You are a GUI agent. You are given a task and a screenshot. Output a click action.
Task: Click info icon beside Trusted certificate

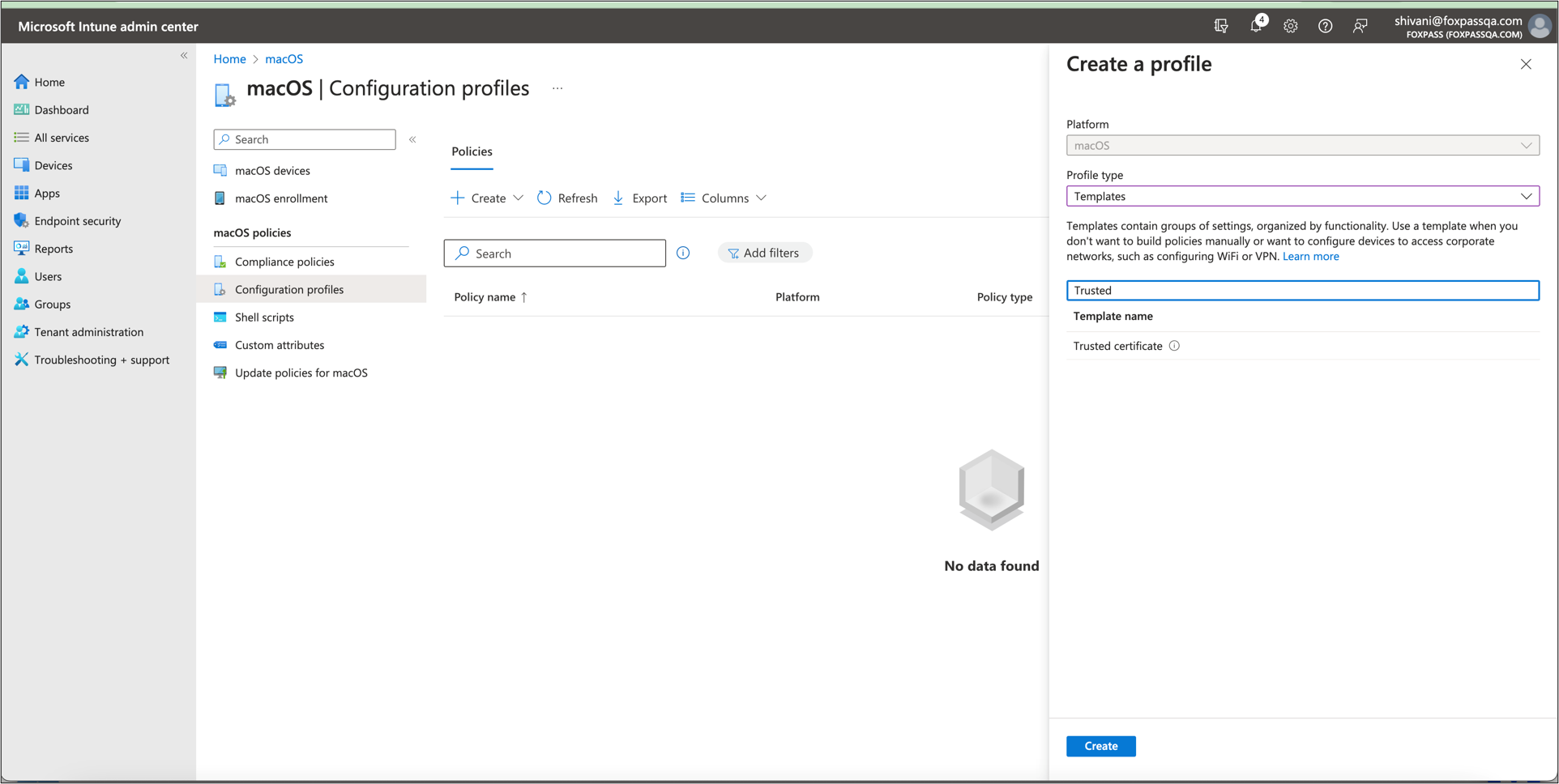pos(1174,346)
